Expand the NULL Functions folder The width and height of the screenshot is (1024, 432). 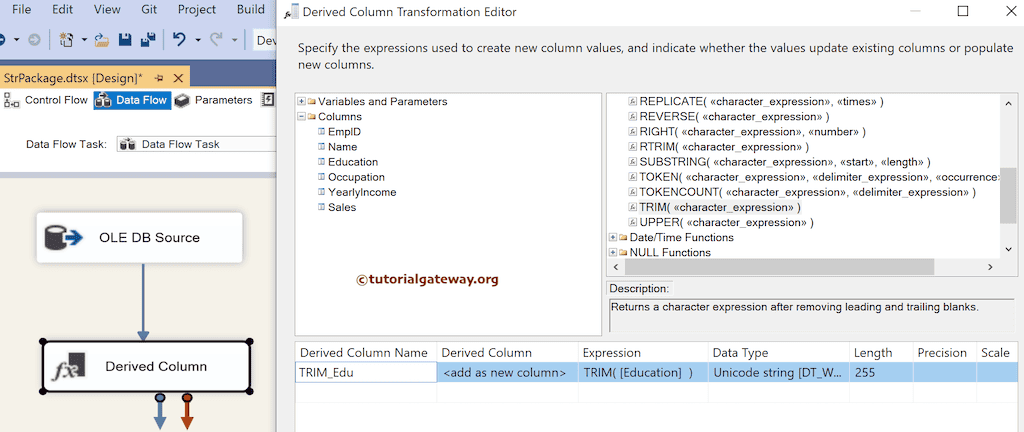tap(613, 253)
